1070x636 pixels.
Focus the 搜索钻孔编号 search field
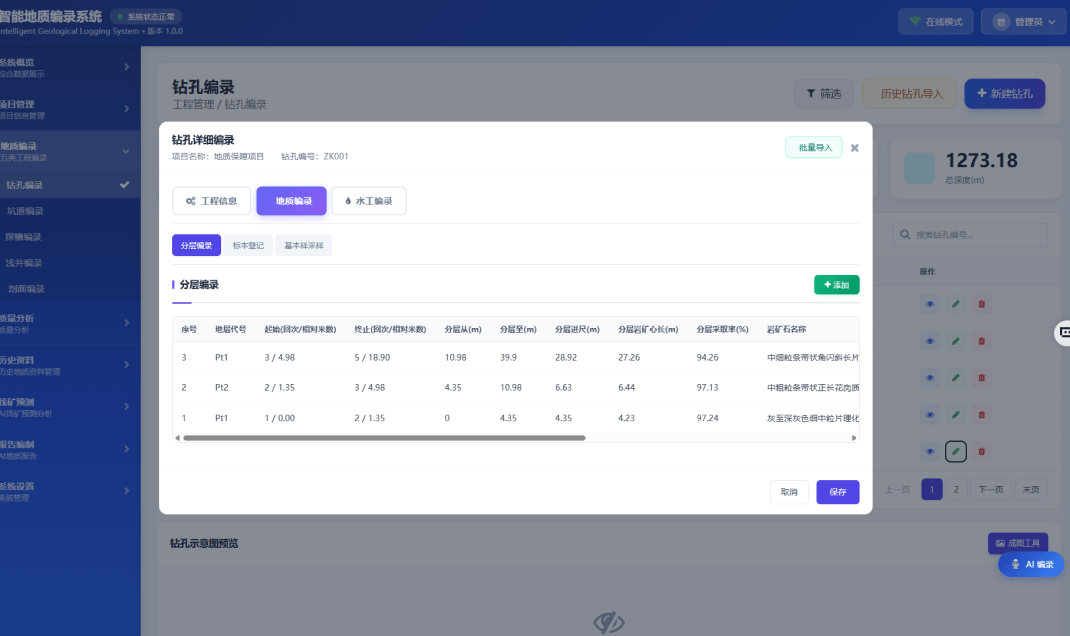point(970,235)
